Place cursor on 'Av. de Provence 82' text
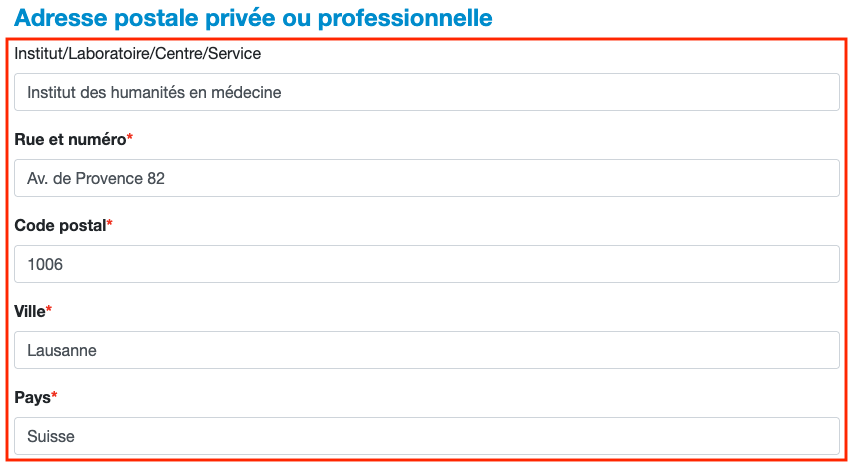Viewport: 852px width, 465px height. (x=96, y=178)
